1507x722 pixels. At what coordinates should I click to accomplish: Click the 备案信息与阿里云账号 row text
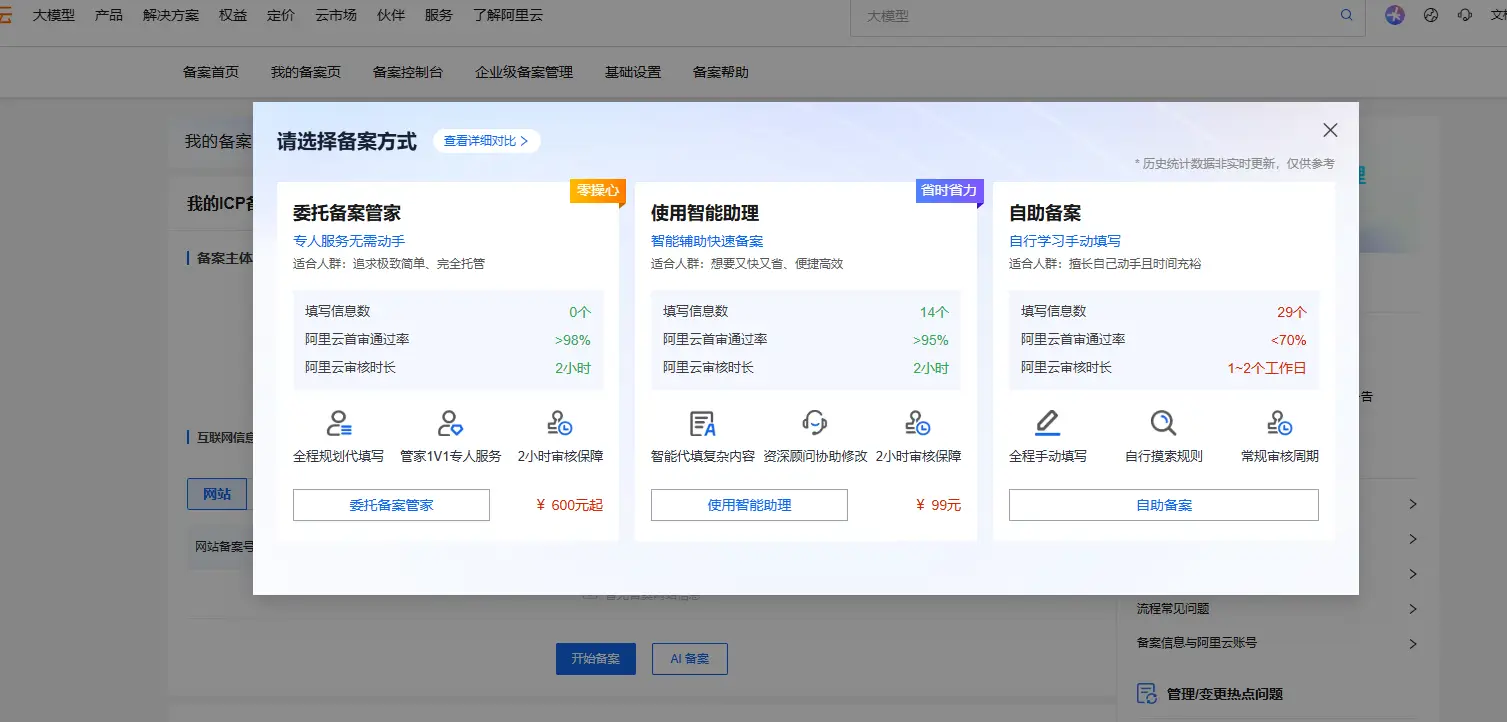click(1197, 644)
